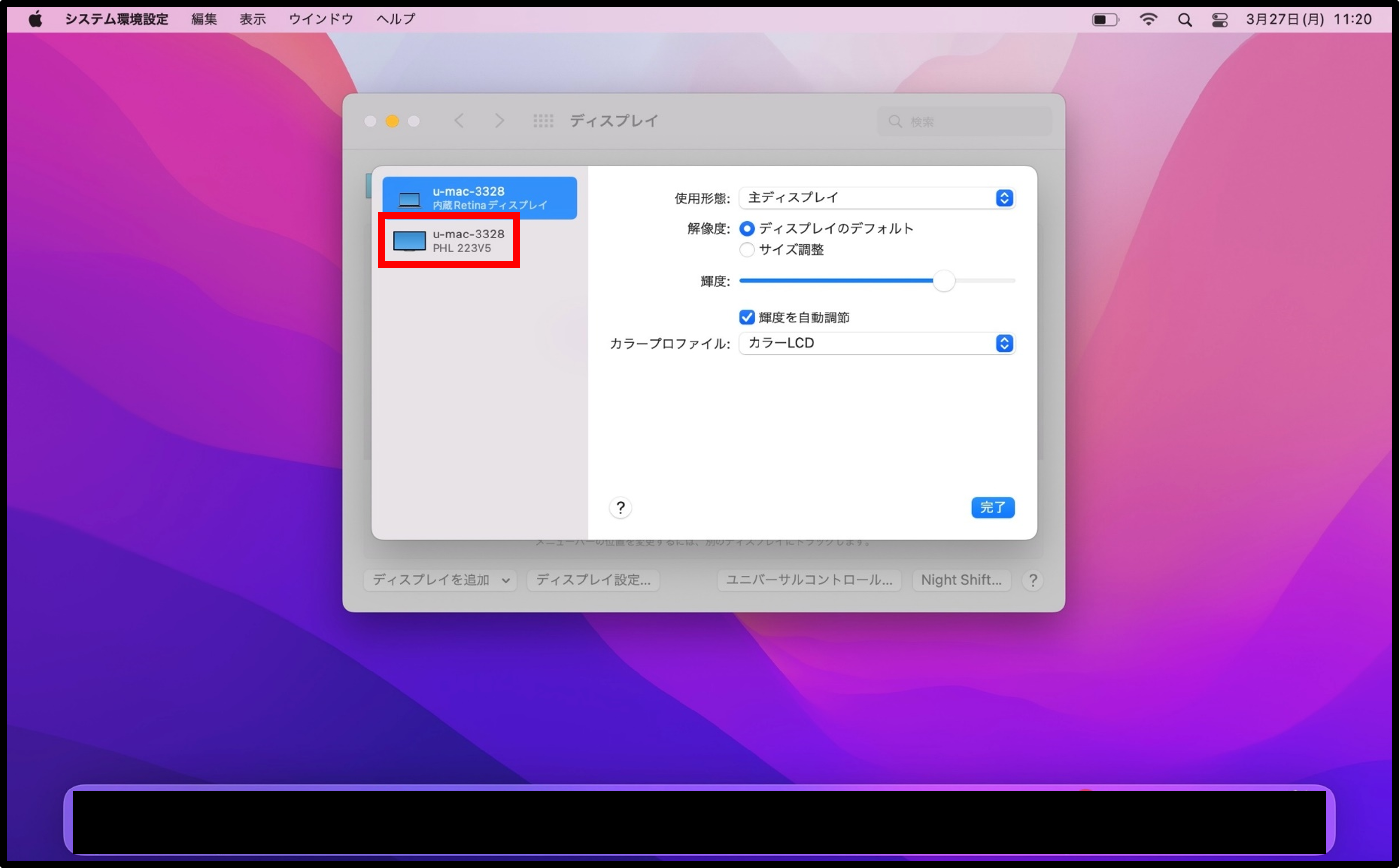Click the 輝度 brightness slider

877,281
